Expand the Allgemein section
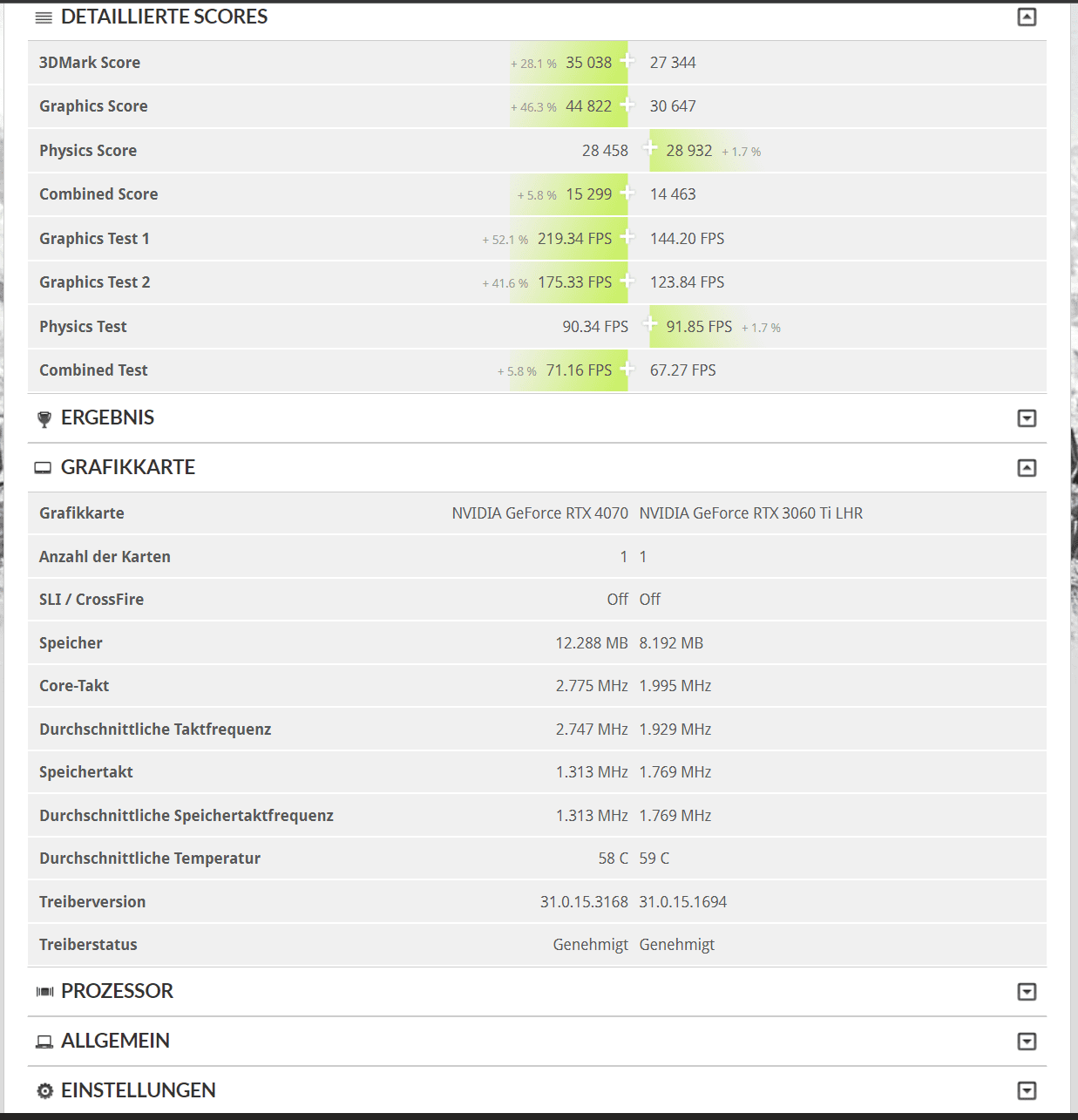The height and width of the screenshot is (1120, 1078). (1027, 1042)
